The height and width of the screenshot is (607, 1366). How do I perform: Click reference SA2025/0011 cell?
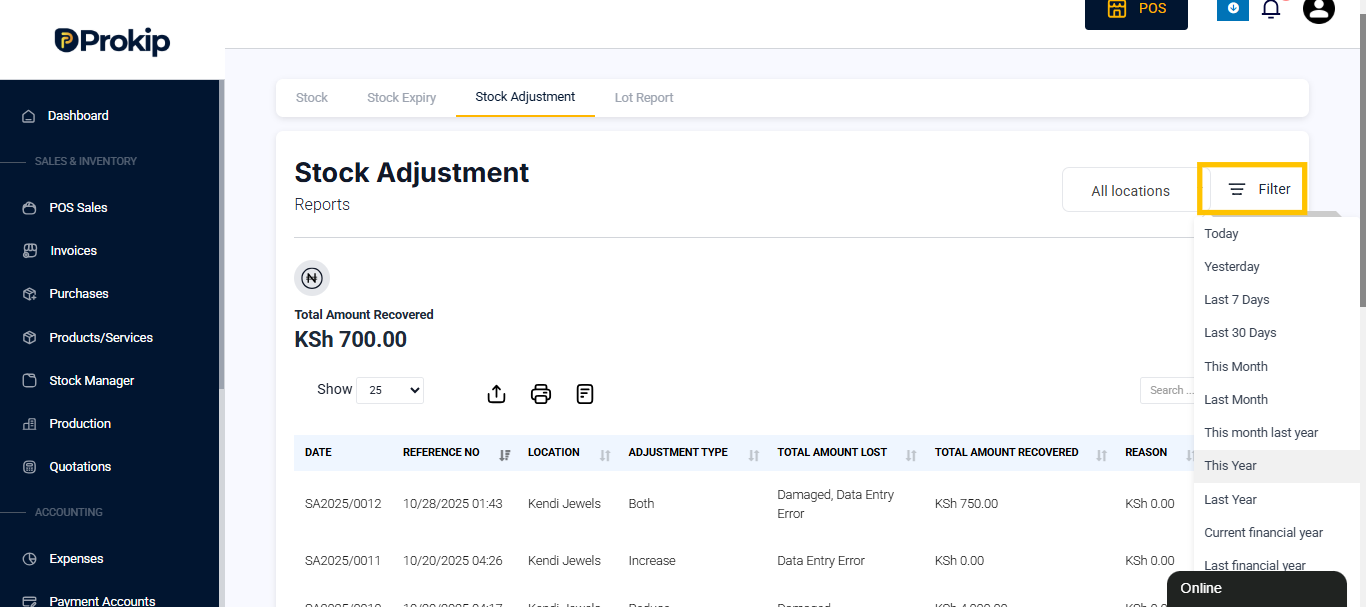pyautogui.click(x=343, y=561)
